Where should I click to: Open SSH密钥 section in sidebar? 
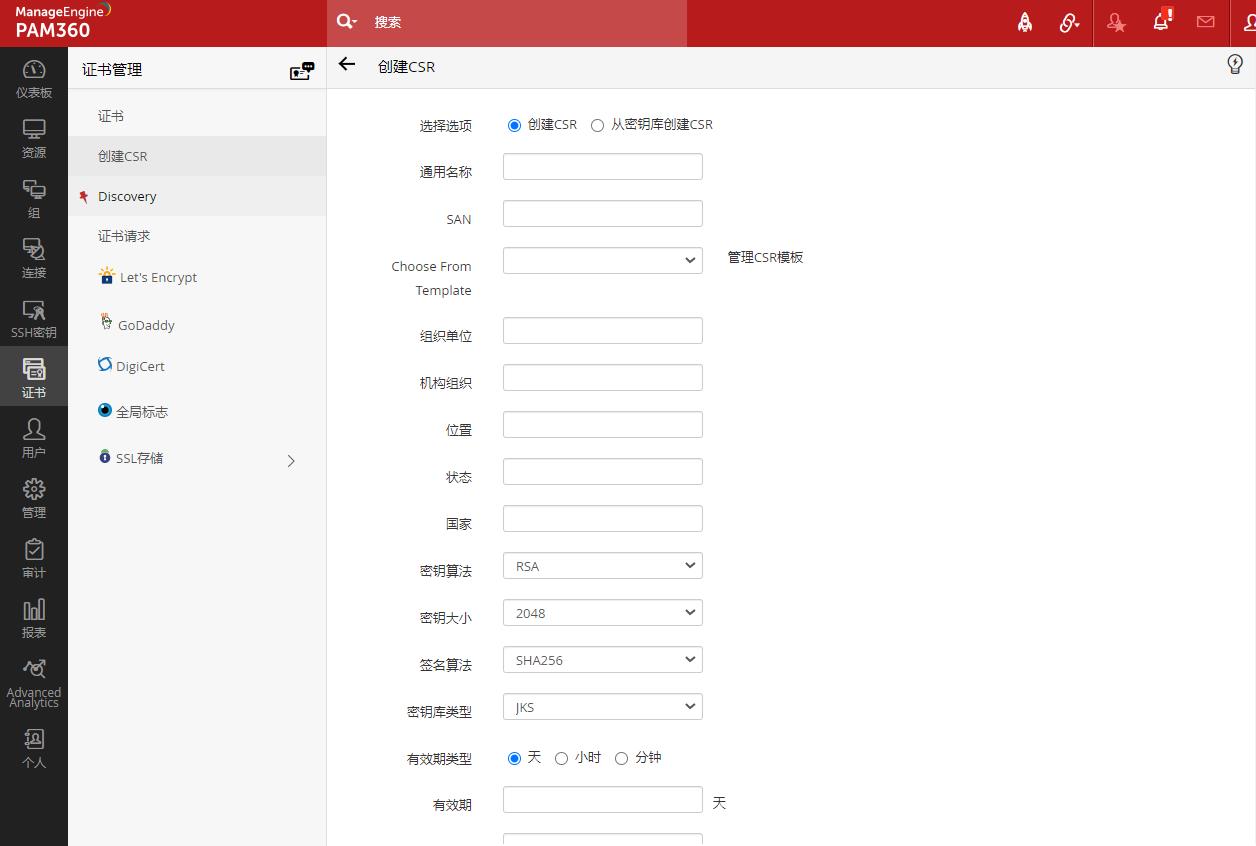34,318
